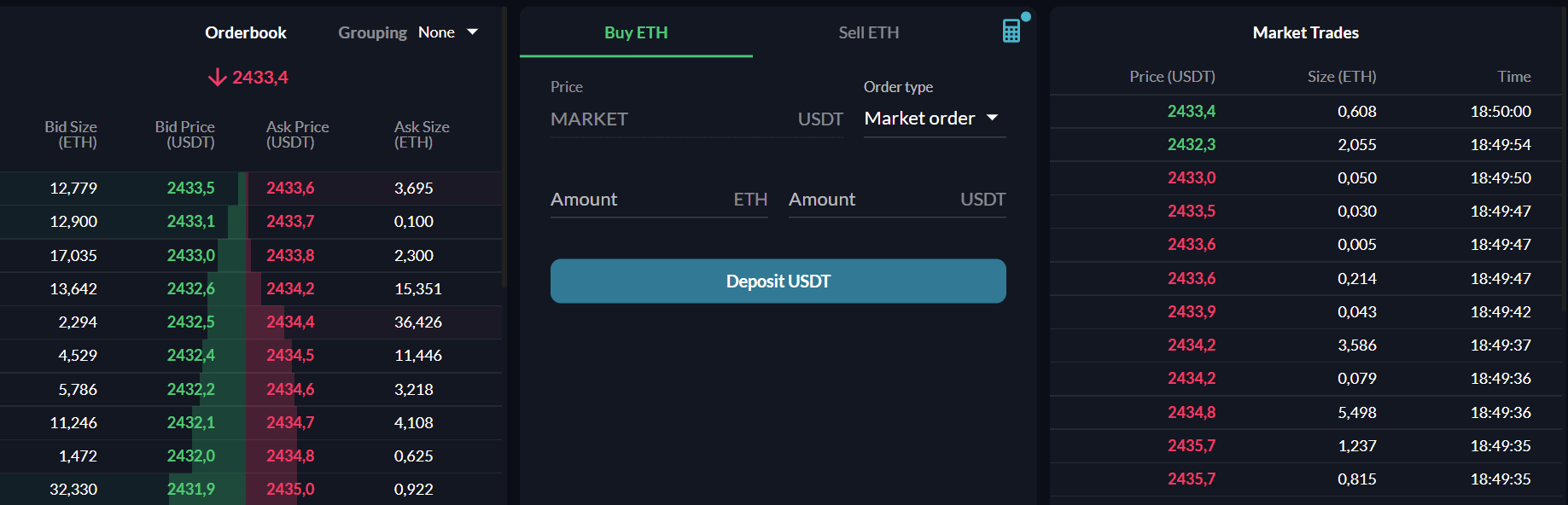This screenshot has height=505, width=1568.
Task: Click bid price 2431,9 in orderbook
Action: pos(190,490)
